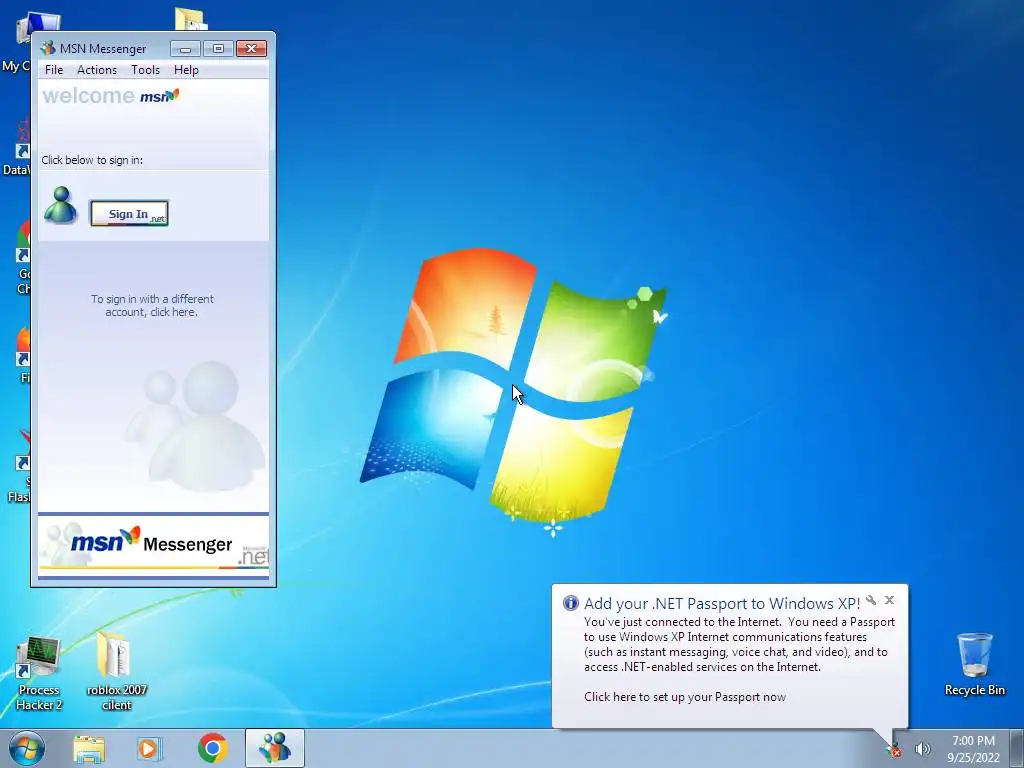Viewport: 1024px width, 768px height.
Task: Click the wrench options icon on the balloon
Action: tap(871, 600)
